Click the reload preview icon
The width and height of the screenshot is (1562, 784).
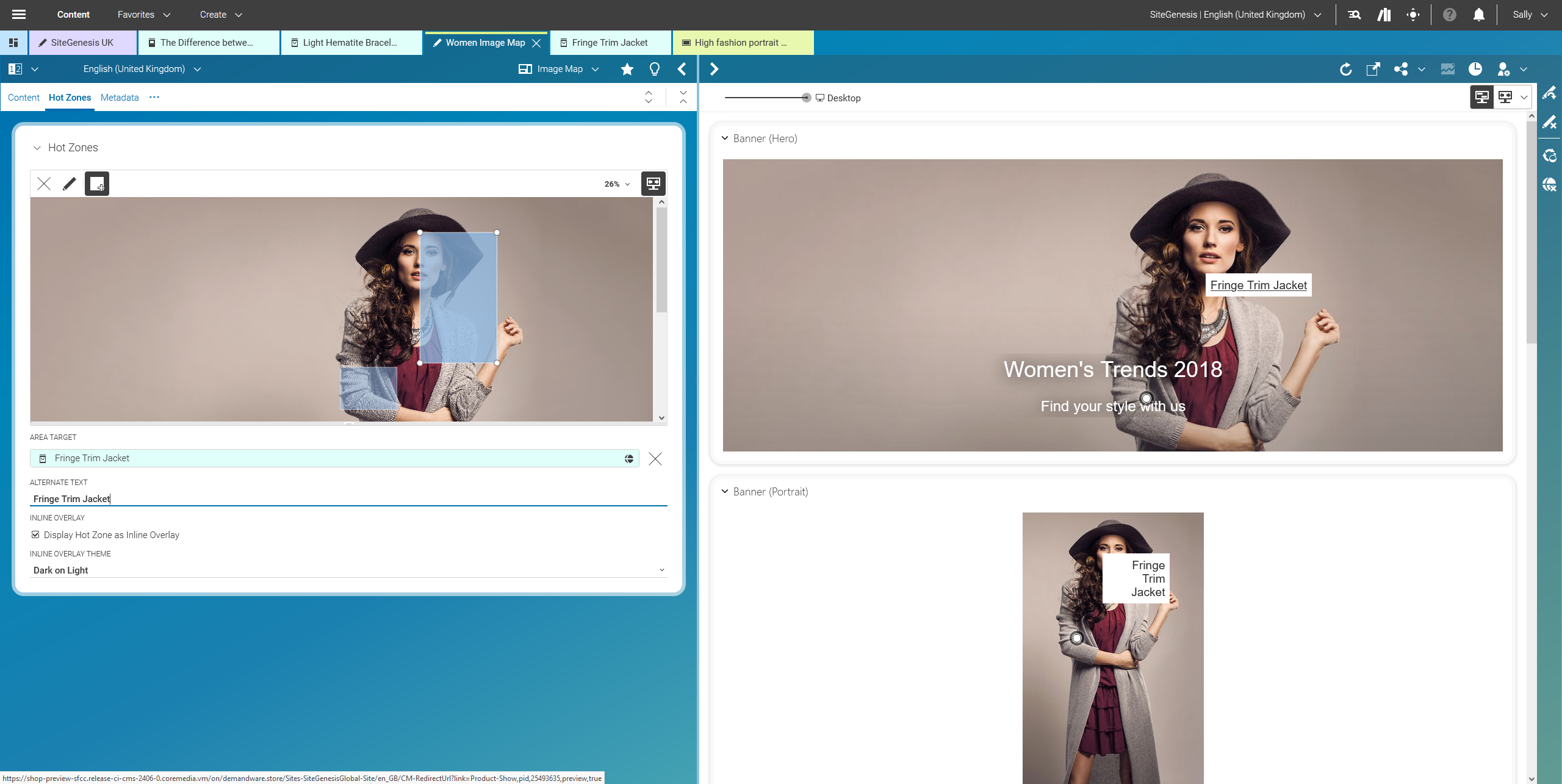pos(1346,69)
